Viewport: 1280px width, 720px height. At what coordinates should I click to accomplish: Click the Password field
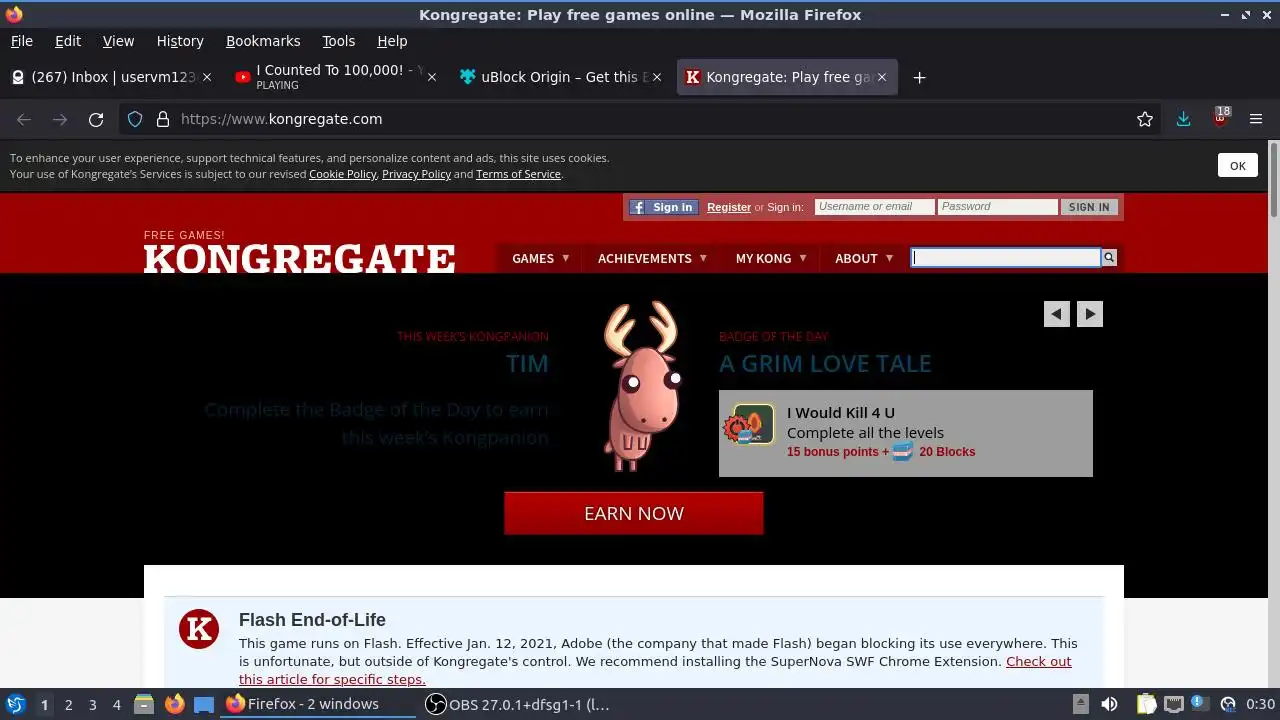click(998, 207)
